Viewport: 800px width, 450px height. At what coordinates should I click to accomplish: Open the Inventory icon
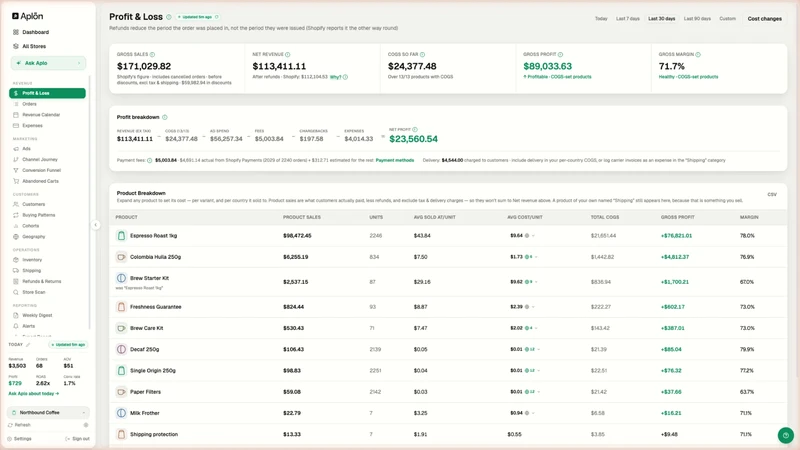click(x=16, y=260)
